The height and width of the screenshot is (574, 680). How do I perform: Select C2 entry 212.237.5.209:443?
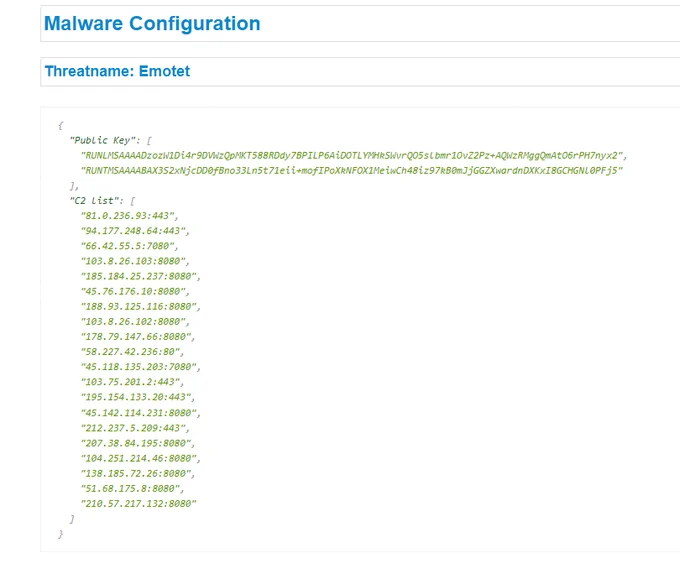133,428
